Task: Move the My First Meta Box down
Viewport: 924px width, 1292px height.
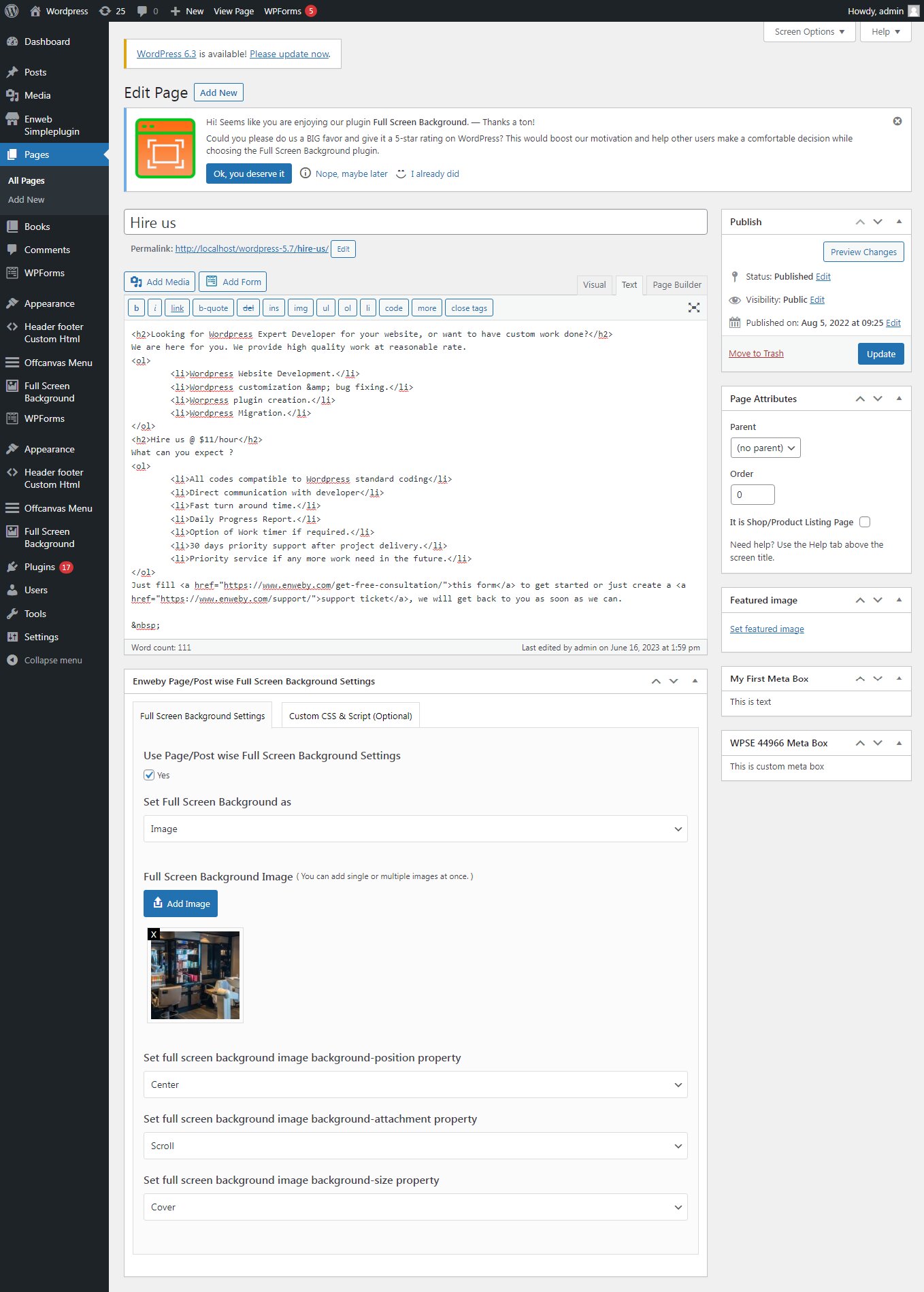Action: pos(878,678)
